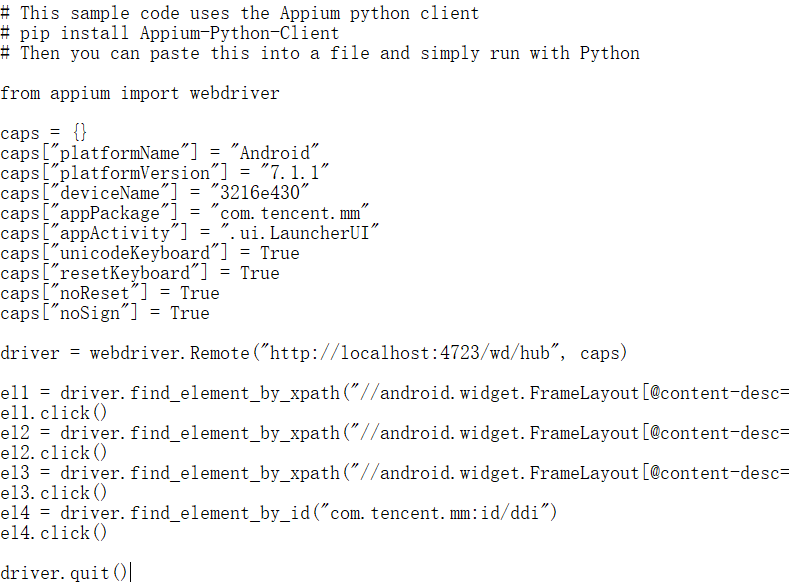Image resolution: width=789 pixels, height=585 pixels.
Task: Click the word 'webdriver' in the import line
Action: coord(234,93)
